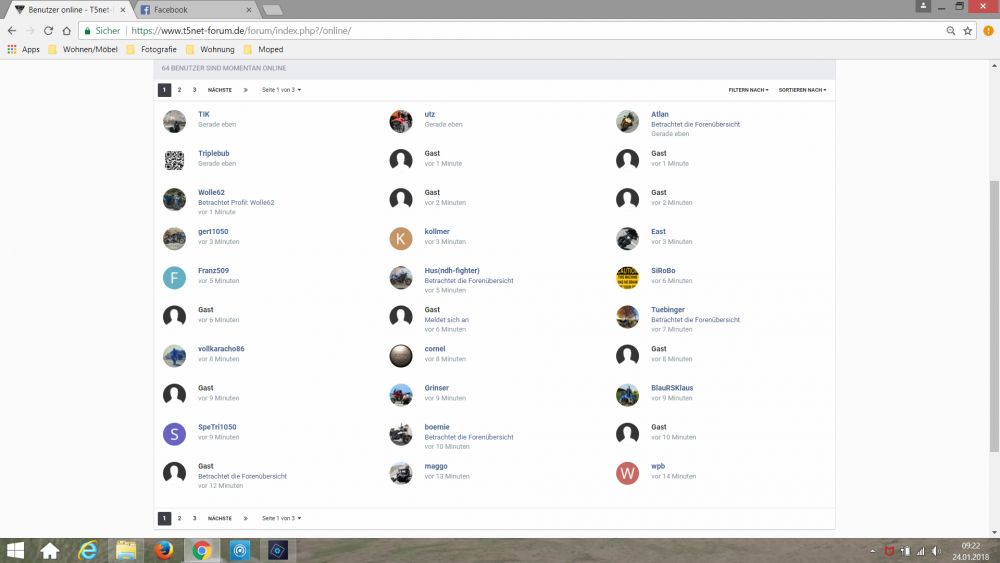Reload the current page
This screenshot has height=563, width=1000.
pyautogui.click(x=48, y=31)
